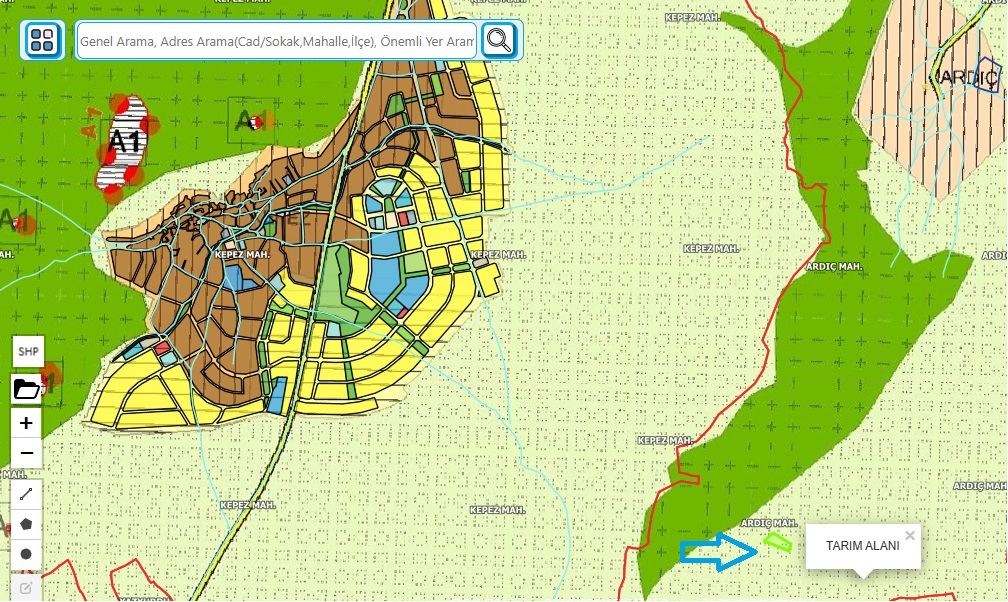The image size is (1008, 602).
Task: Click the magnifier search button
Action: pos(500,41)
